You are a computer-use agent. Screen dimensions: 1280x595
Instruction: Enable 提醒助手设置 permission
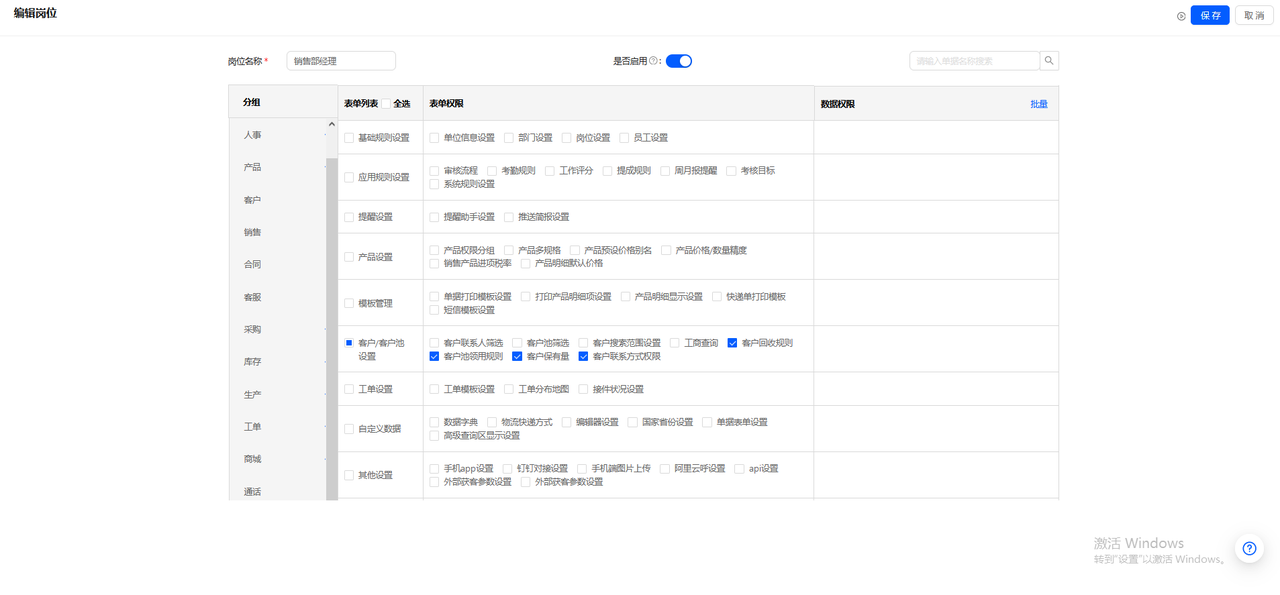tap(434, 217)
